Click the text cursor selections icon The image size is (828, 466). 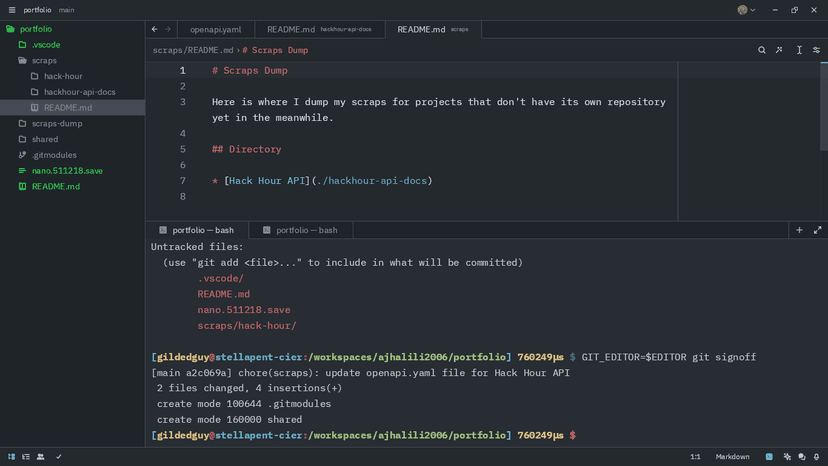click(x=799, y=50)
